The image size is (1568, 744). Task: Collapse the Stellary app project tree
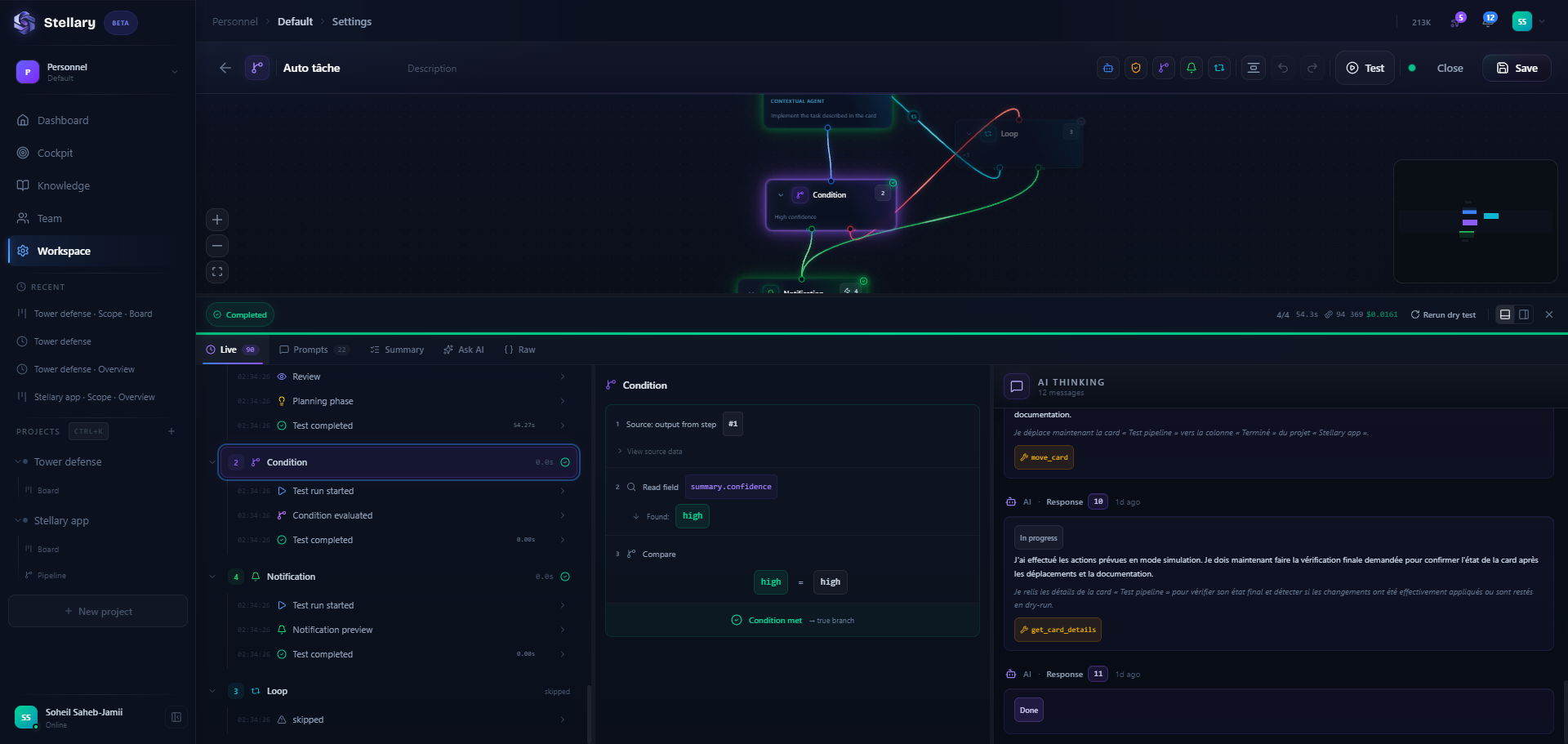(x=18, y=520)
